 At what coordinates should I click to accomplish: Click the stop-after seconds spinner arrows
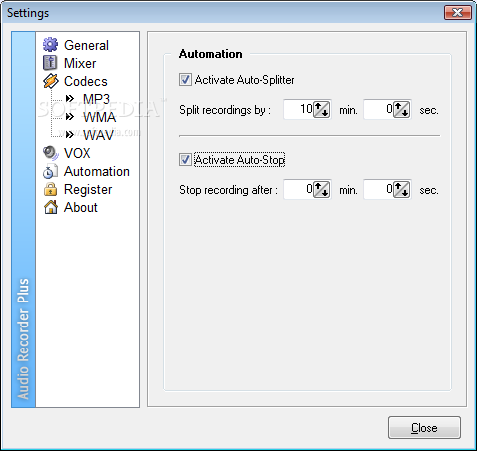click(402, 189)
